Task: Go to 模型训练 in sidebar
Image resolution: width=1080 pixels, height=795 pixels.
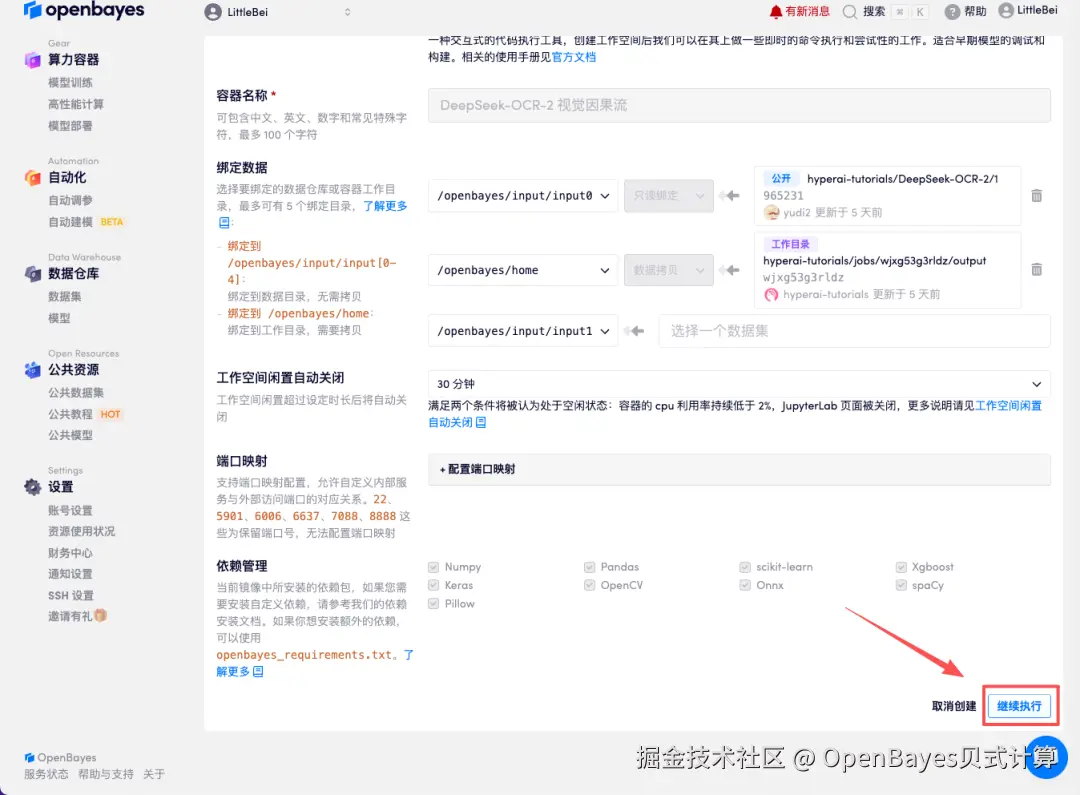Action: [x=70, y=83]
